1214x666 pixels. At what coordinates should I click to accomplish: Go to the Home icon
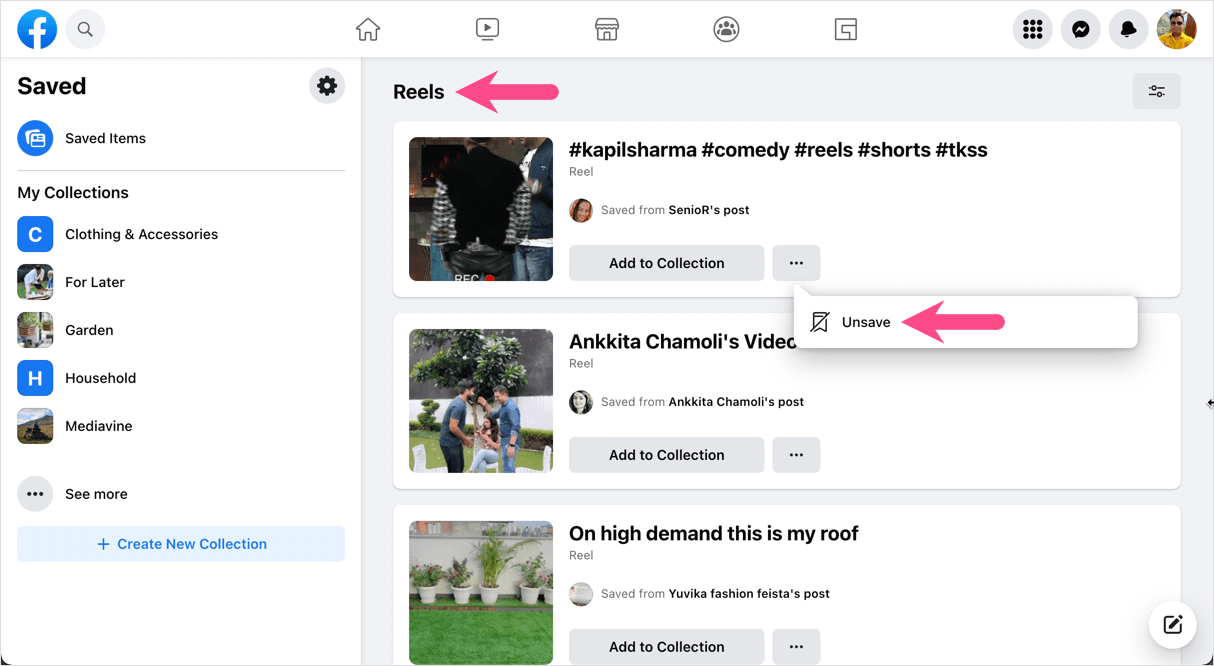368,29
